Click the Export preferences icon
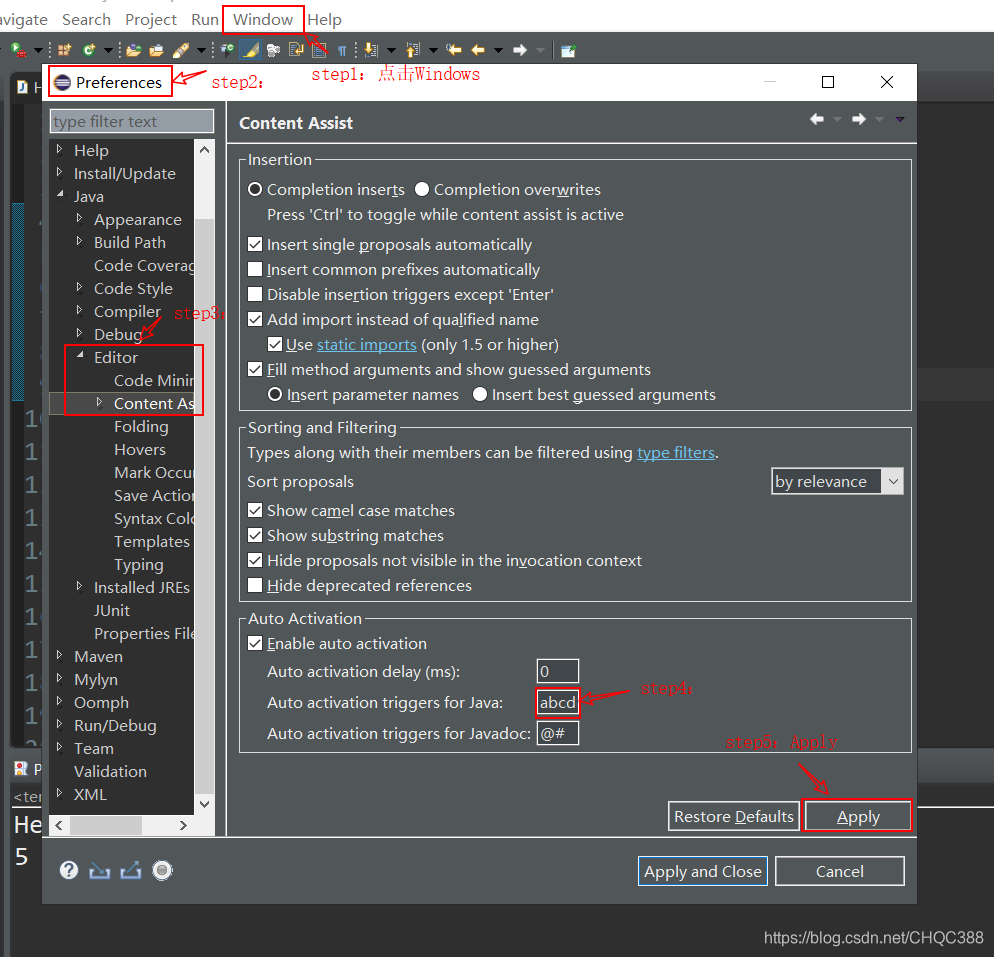 click(x=131, y=871)
